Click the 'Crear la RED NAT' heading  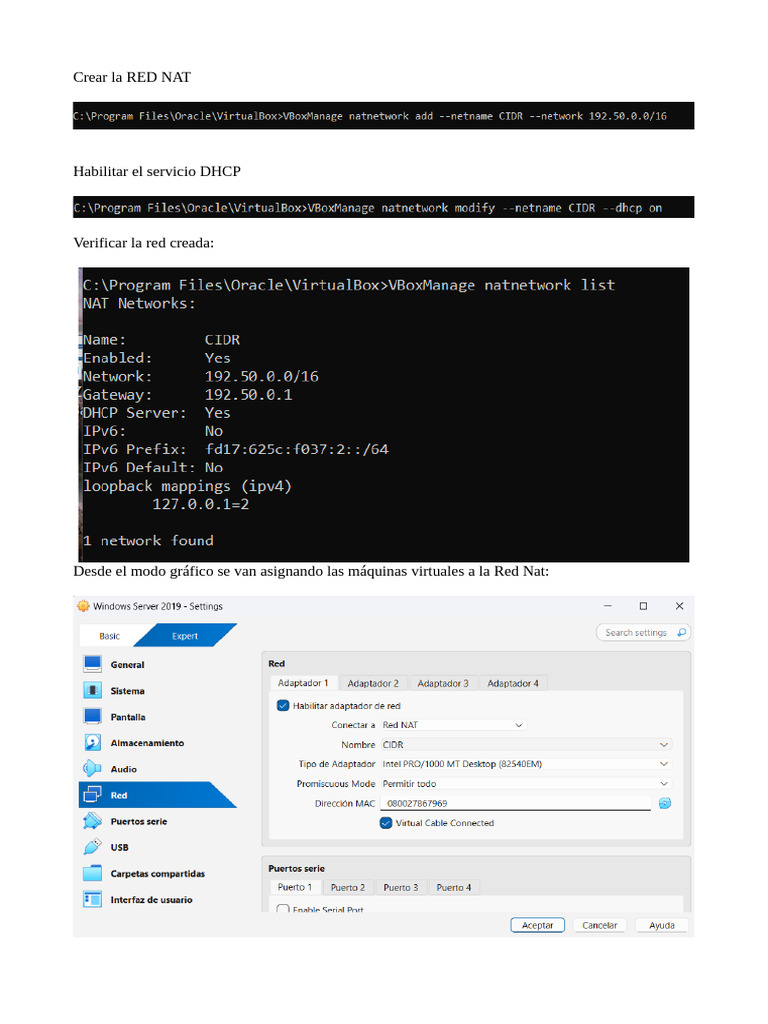tap(132, 77)
